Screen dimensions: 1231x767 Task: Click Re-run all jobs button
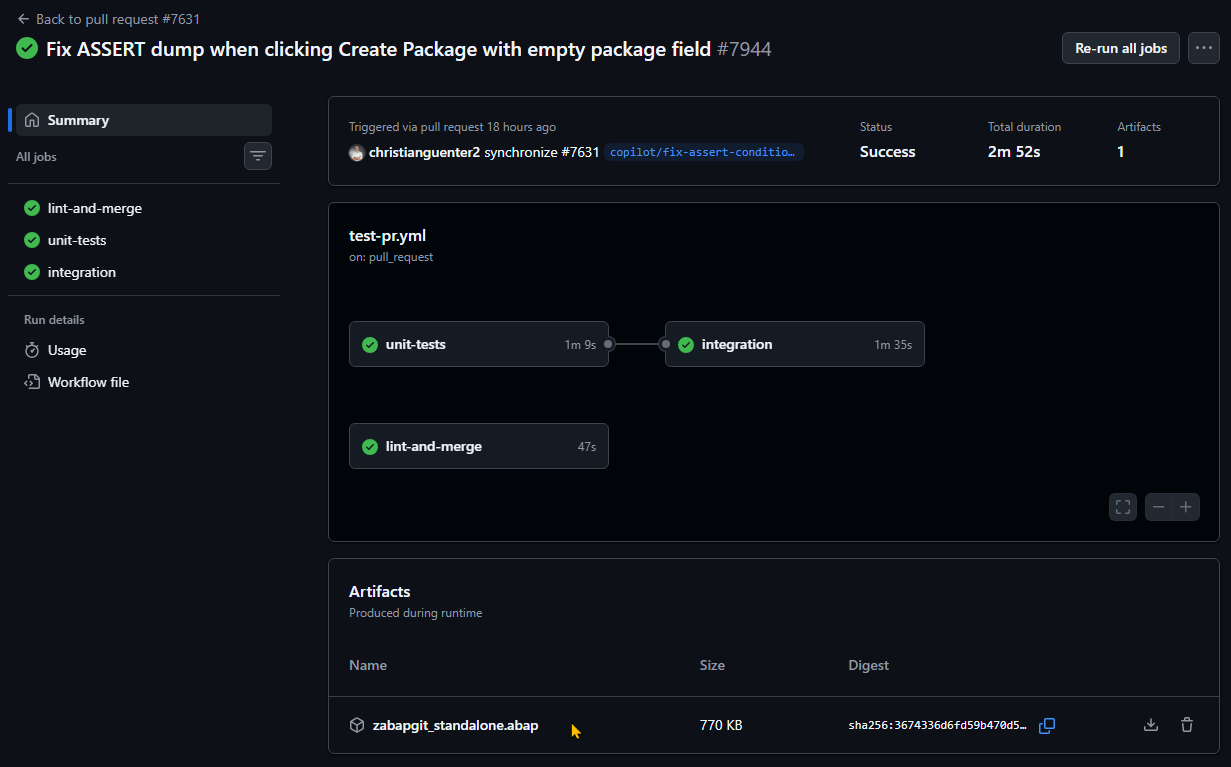pos(1121,48)
